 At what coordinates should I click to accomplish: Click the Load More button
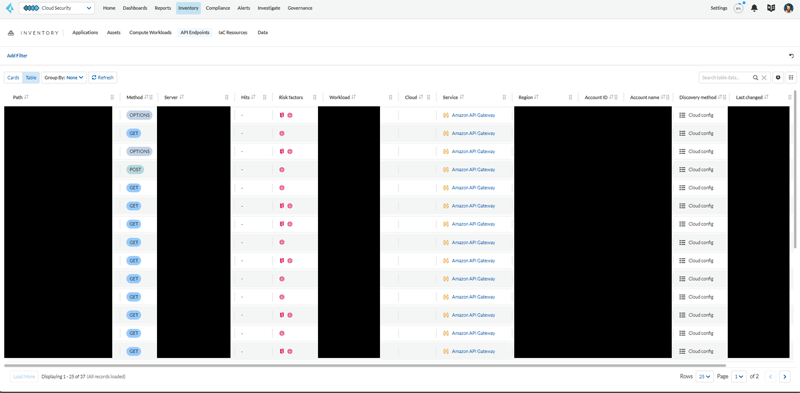pos(24,377)
